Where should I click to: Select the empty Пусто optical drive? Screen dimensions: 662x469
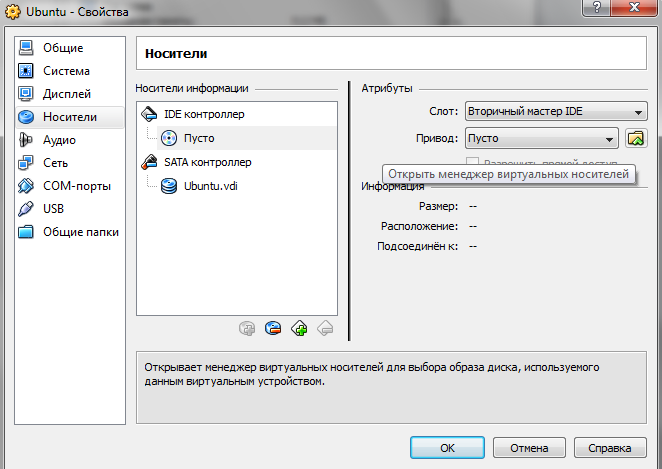247,138
